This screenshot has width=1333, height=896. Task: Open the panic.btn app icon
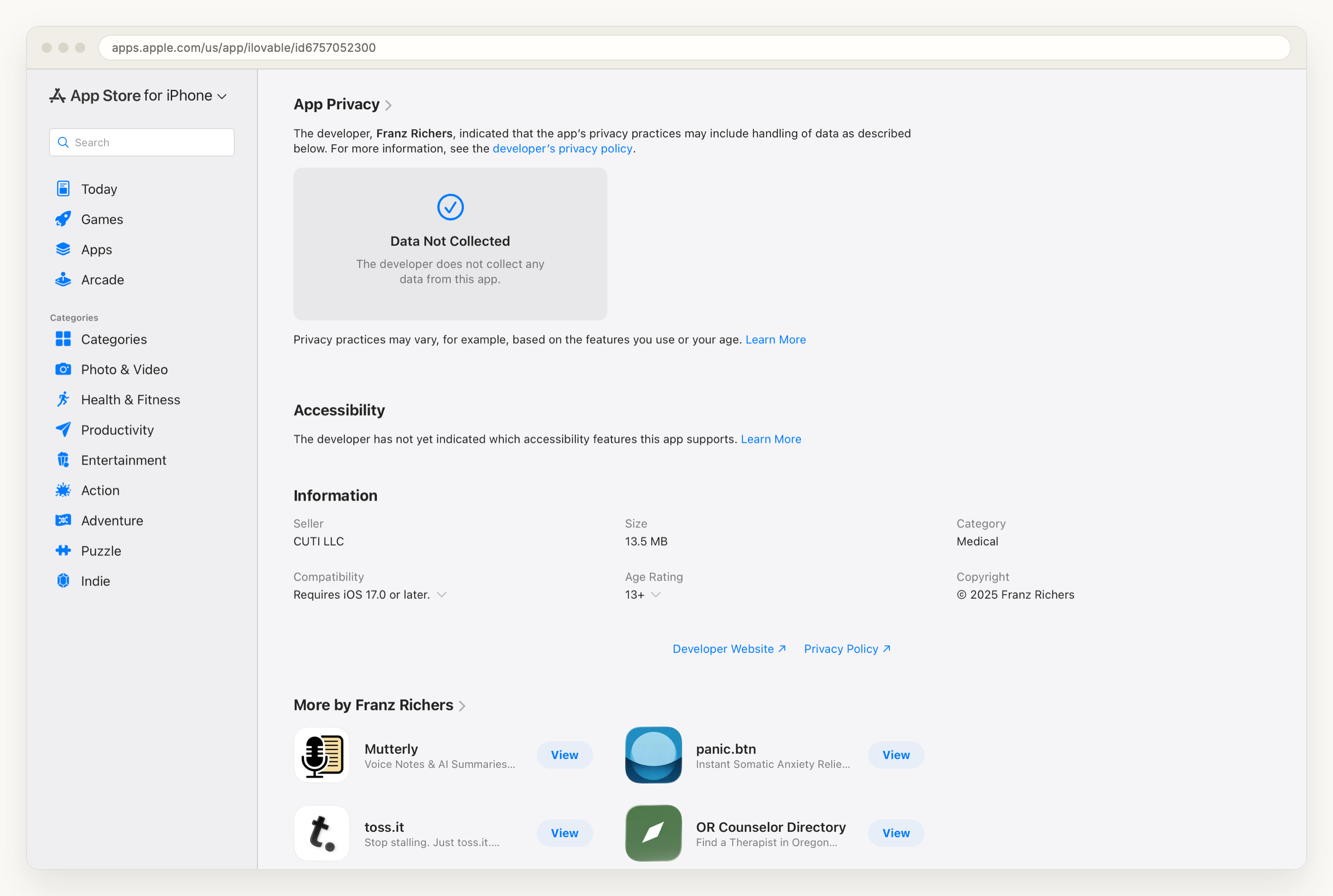[653, 755]
